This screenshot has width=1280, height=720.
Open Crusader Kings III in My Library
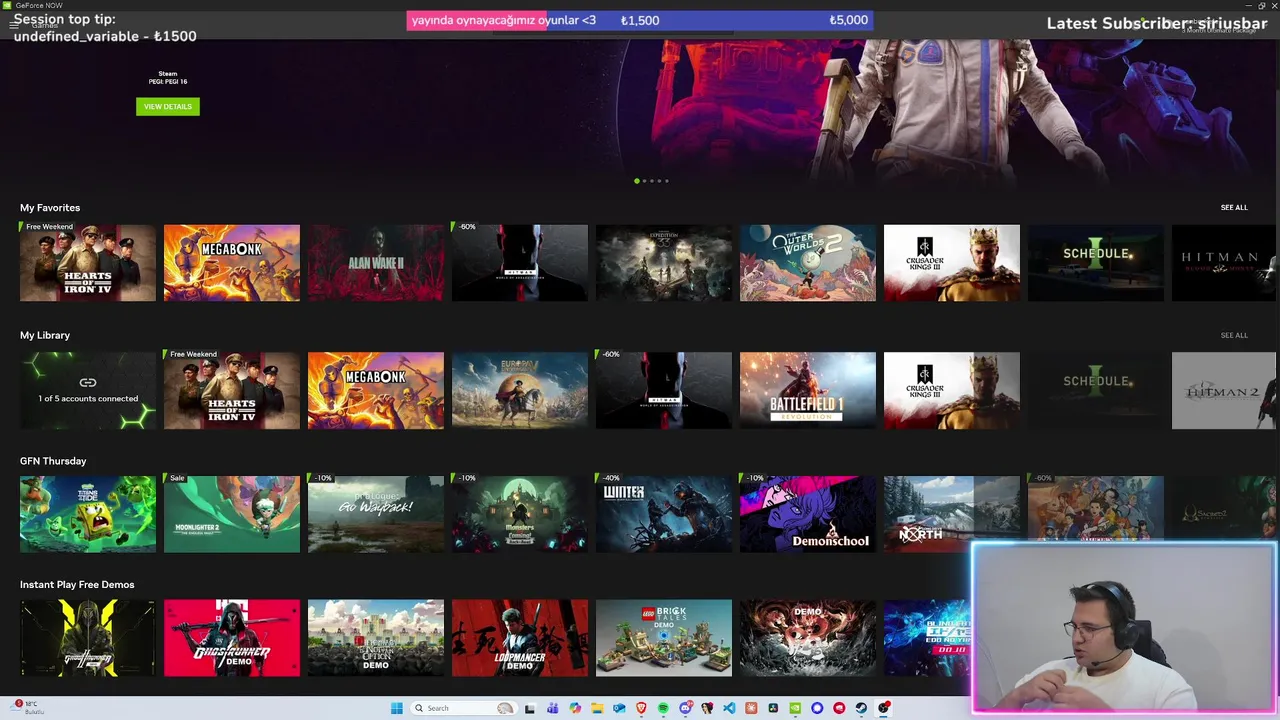pyautogui.click(x=952, y=390)
